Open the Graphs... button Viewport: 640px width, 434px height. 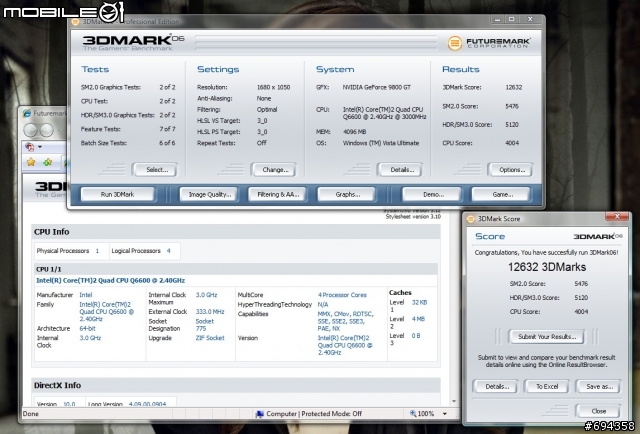pos(347,194)
